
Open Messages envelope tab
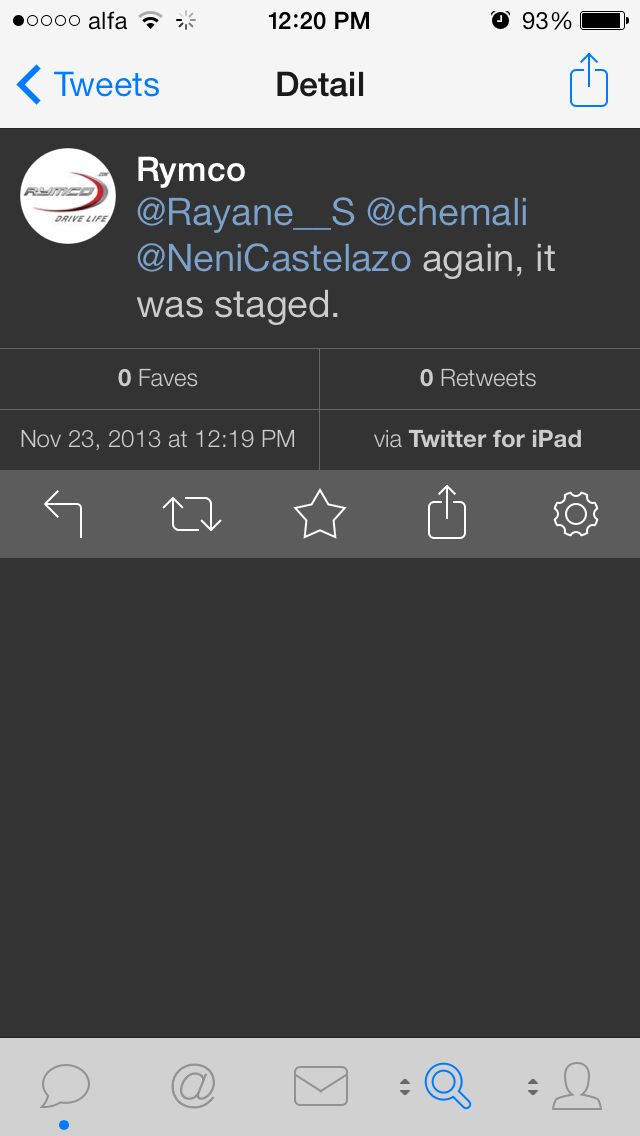click(321, 1085)
